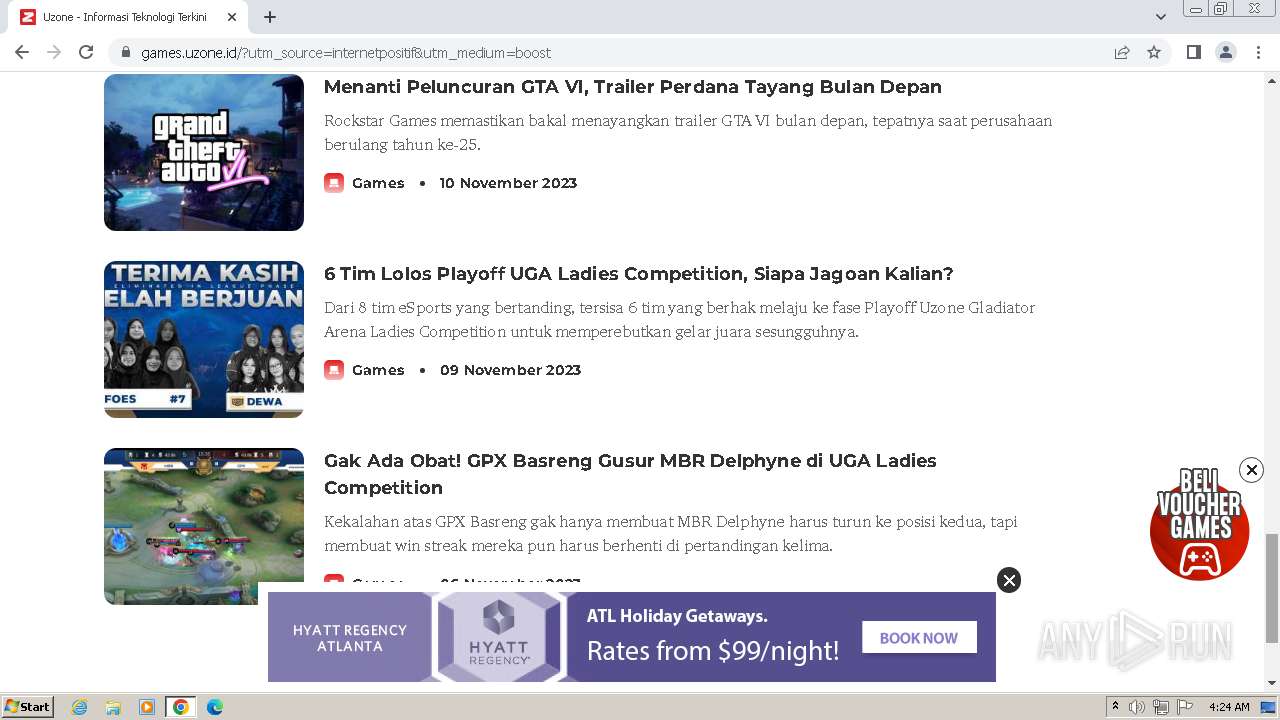The width and height of the screenshot is (1280, 720).
Task: Click the ATL Holiday Getaways ad text
Action: point(677,616)
